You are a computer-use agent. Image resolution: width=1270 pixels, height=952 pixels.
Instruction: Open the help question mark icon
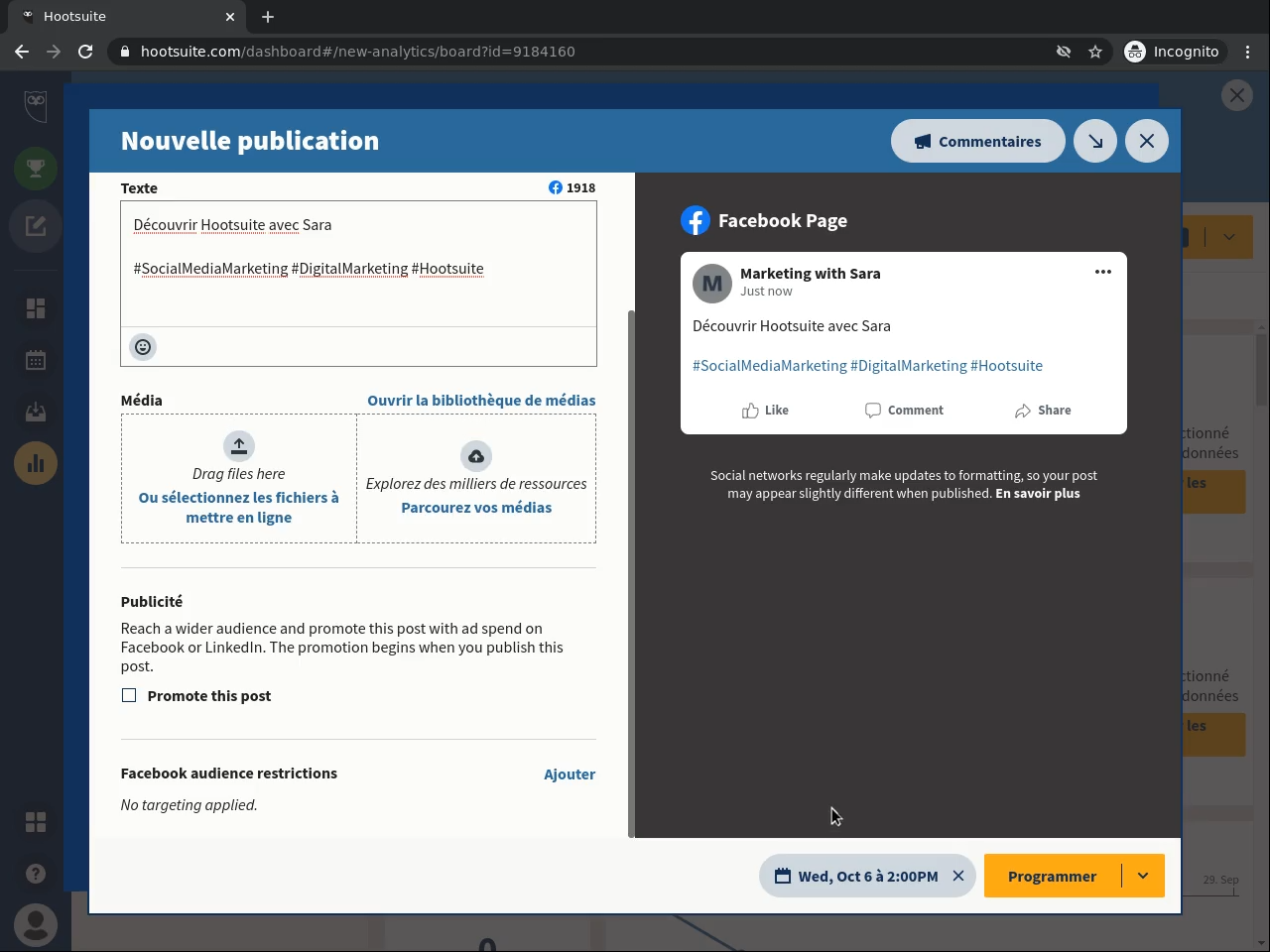click(36, 874)
